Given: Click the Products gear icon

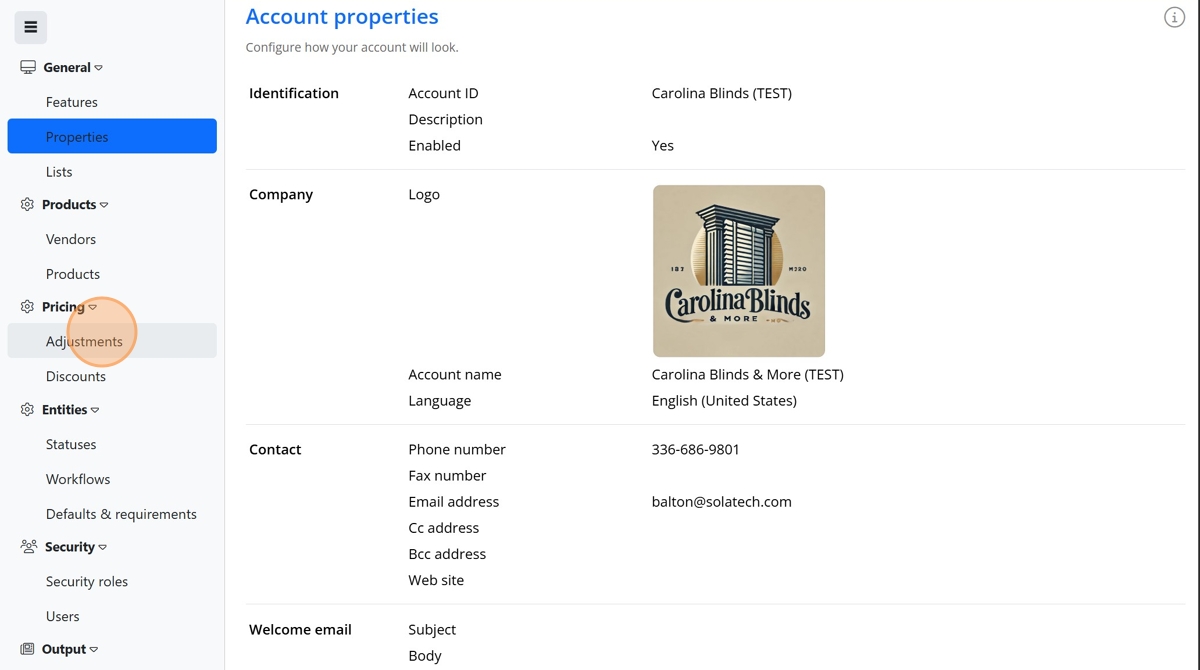Looking at the screenshot, I should coord(27,204).
